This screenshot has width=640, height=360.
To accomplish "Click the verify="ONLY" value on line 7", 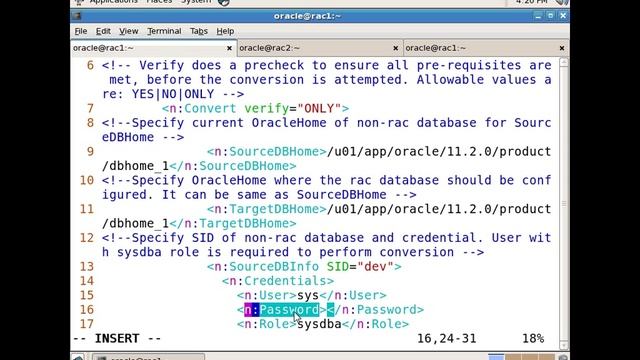I will (292, 108).
